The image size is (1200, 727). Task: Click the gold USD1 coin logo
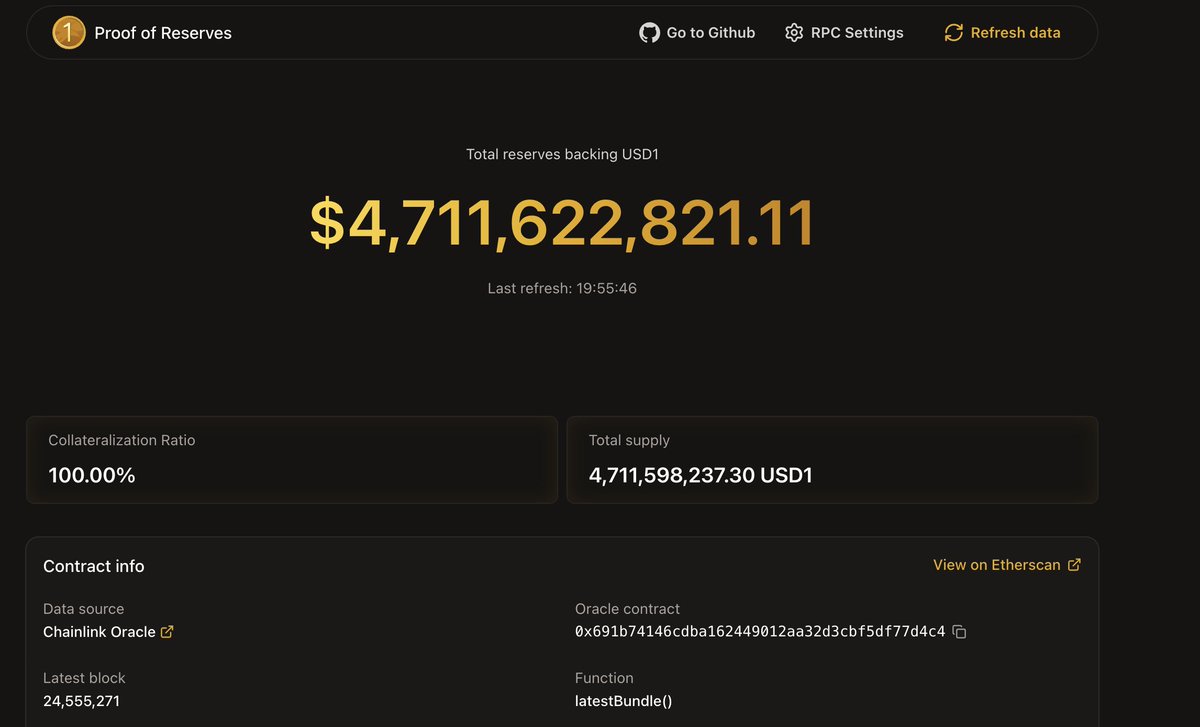coord(69,33)
